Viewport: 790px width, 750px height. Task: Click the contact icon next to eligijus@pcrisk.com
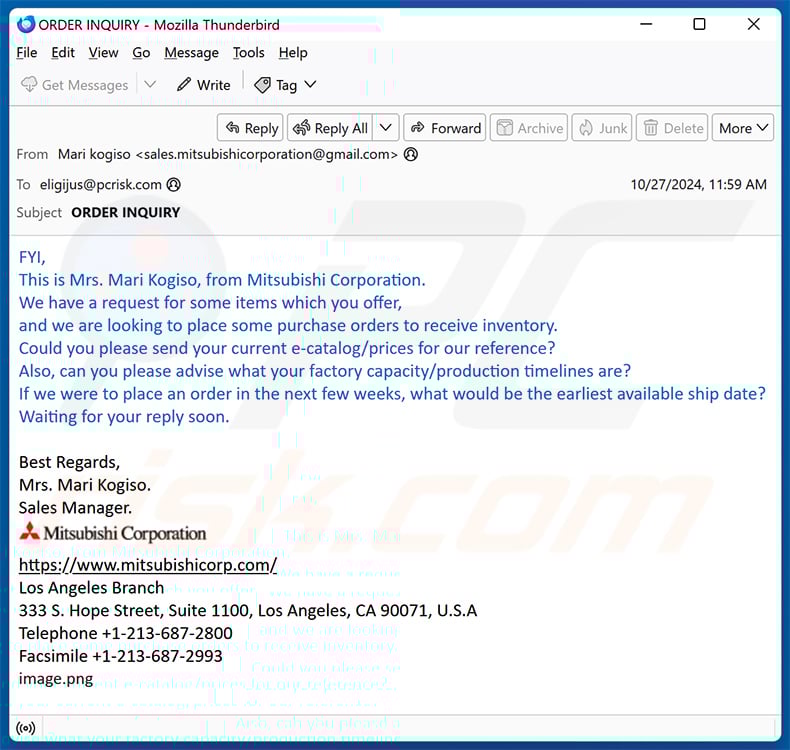click(x=173, y=185)
